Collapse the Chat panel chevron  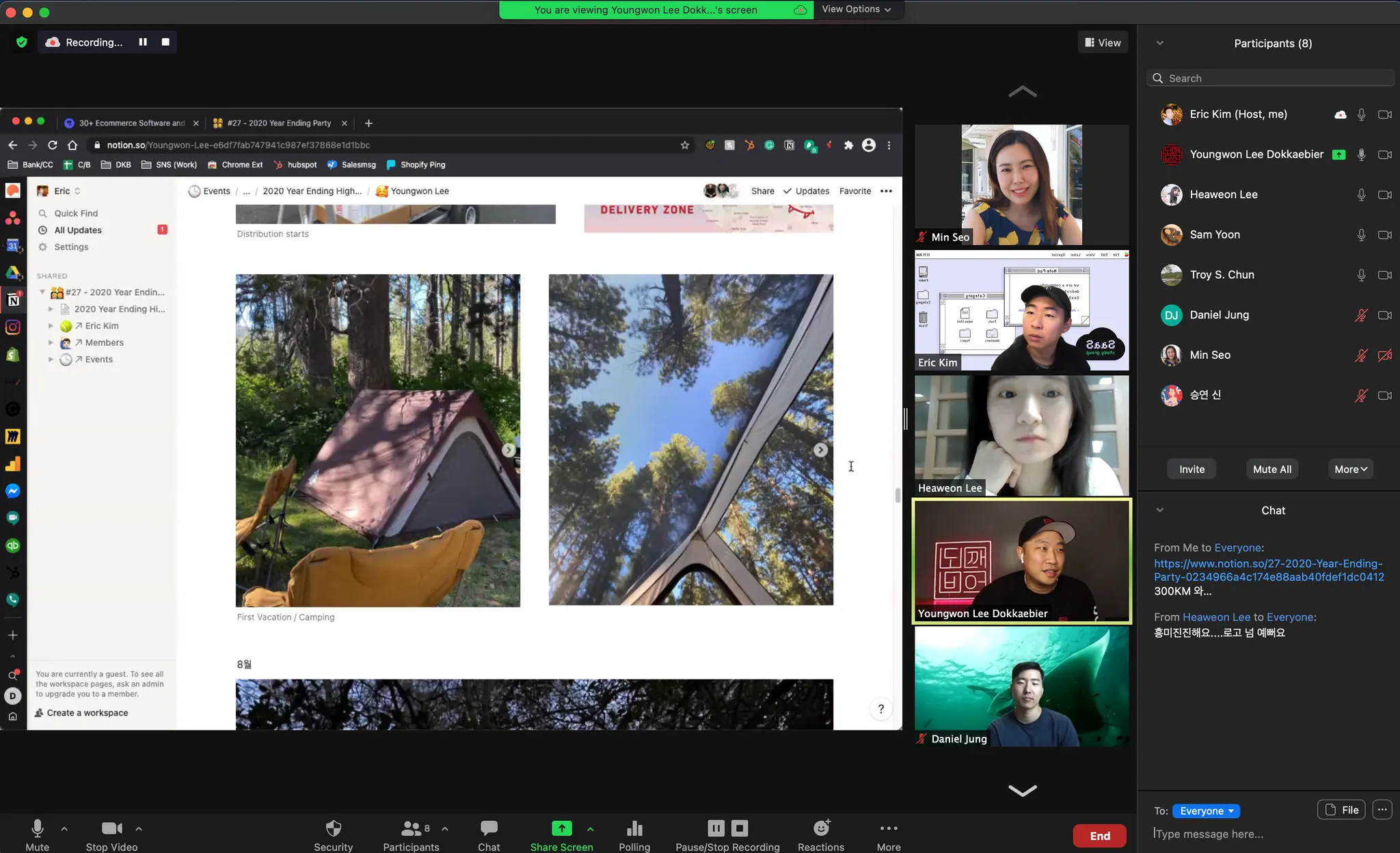(1159, 510)
